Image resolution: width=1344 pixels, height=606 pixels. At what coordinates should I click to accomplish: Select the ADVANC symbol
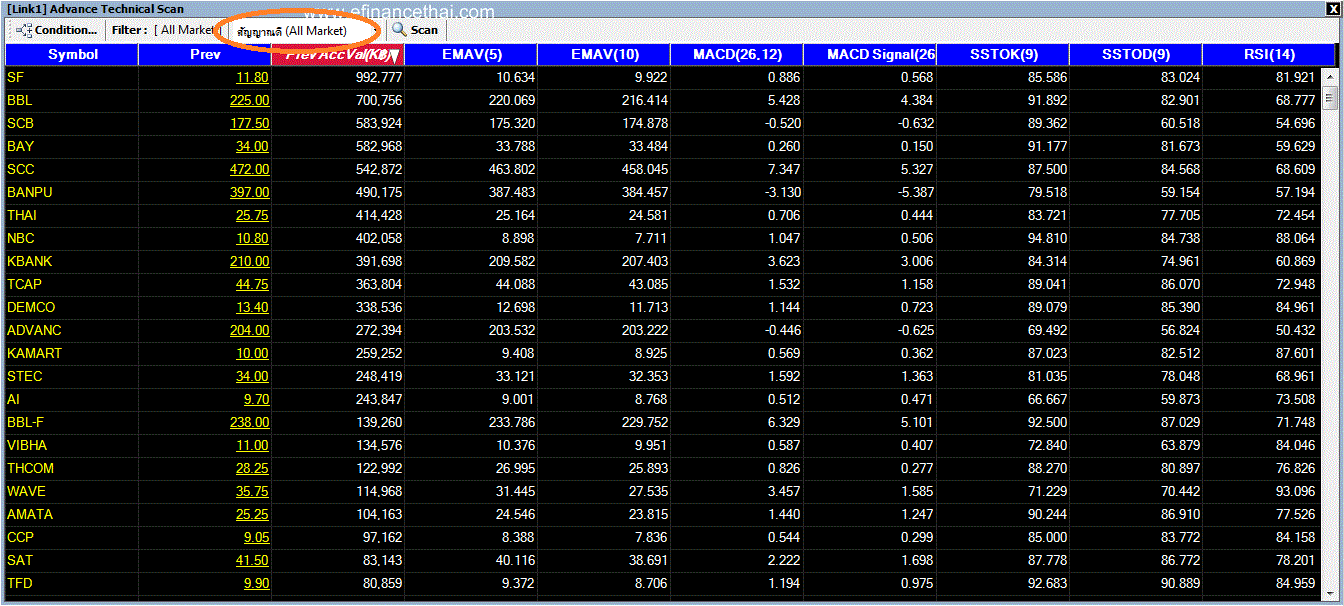[34, 330]
